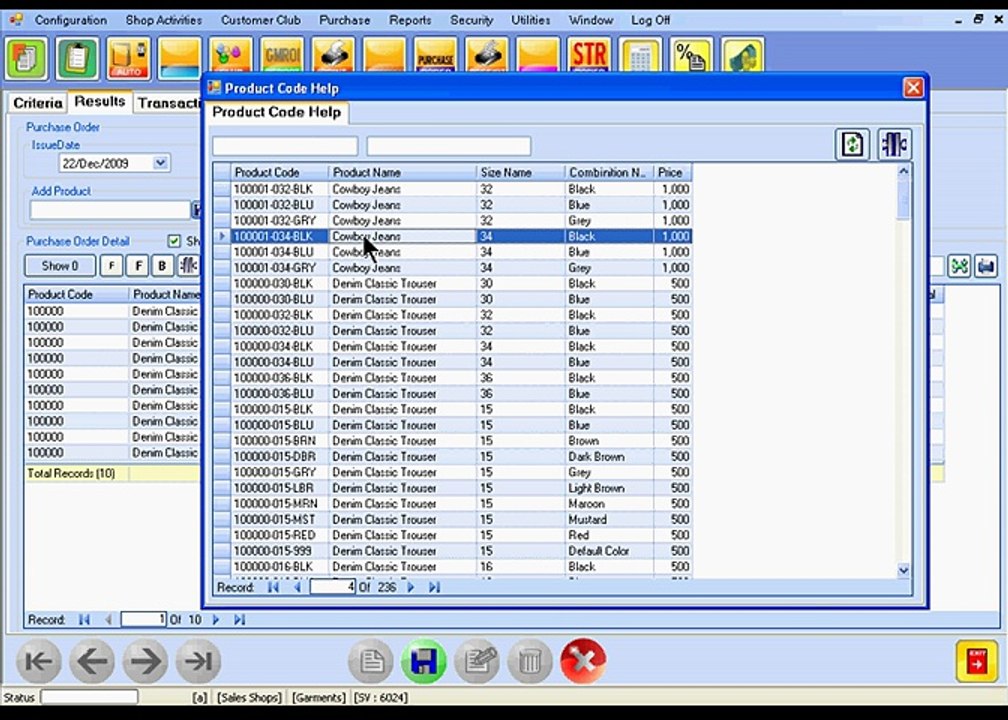Click dialog scrollbar down arrow
1008x720 pixels.
pyautogui.click(x=903, y=570)
